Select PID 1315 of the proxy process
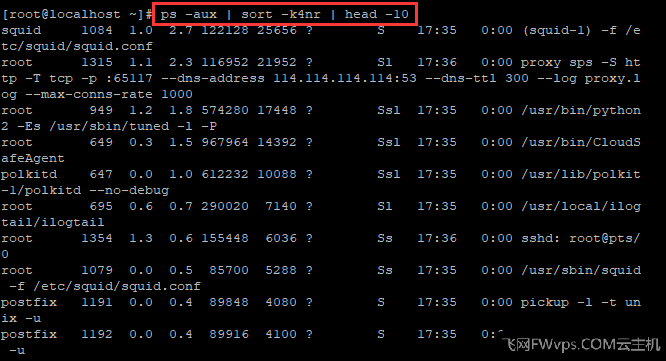Screen dimensions: 666x361 click(97, 62)
